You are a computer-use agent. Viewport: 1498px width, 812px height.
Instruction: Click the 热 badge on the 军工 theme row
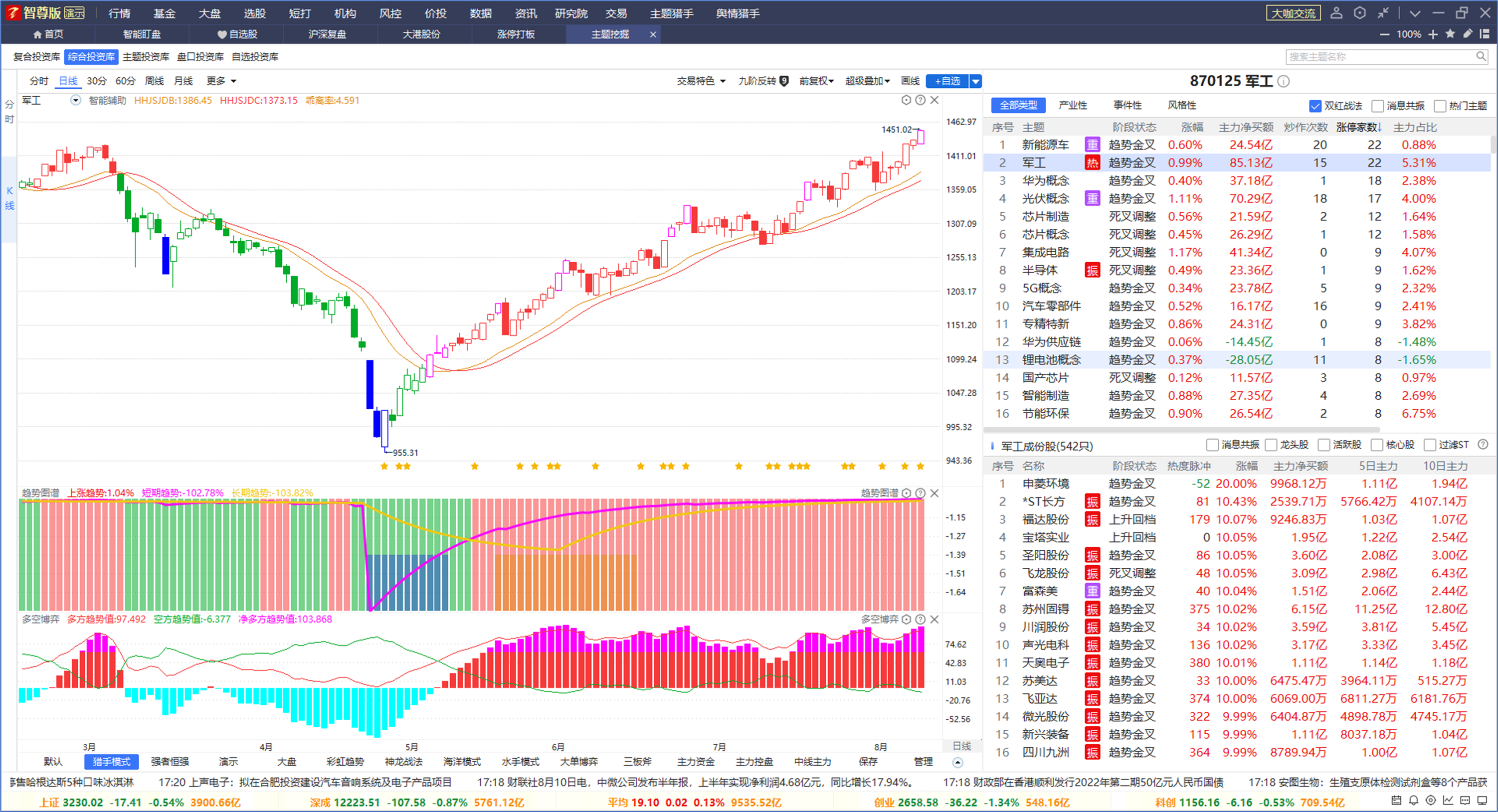1092,162
